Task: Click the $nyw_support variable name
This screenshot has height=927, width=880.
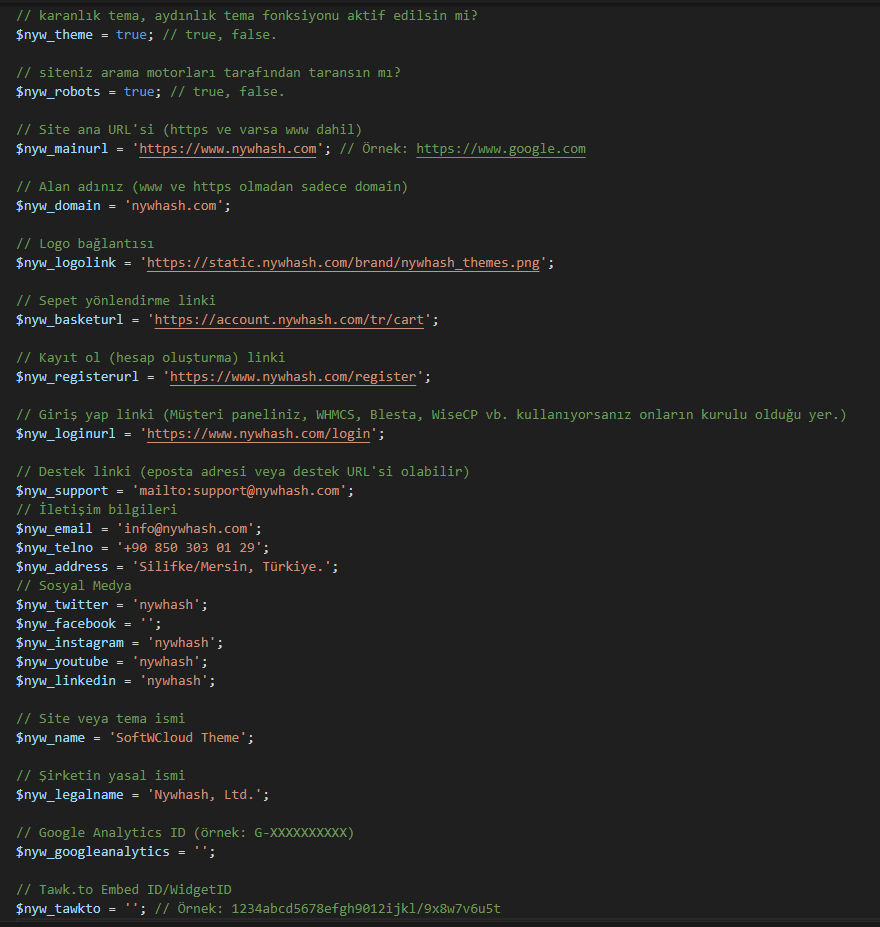Action: 62,491
